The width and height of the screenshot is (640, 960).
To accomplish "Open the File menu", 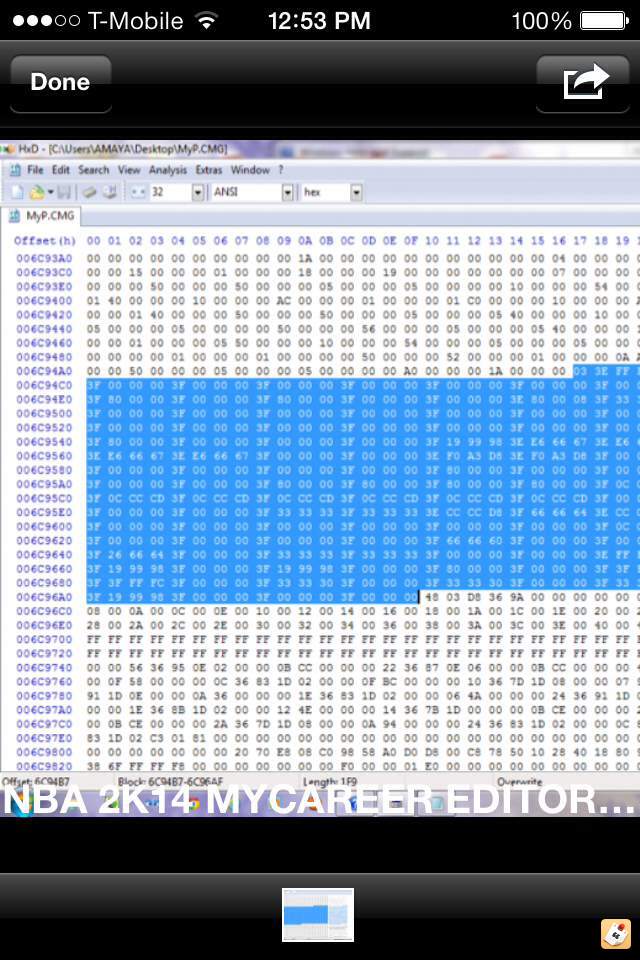I will 35,170.
